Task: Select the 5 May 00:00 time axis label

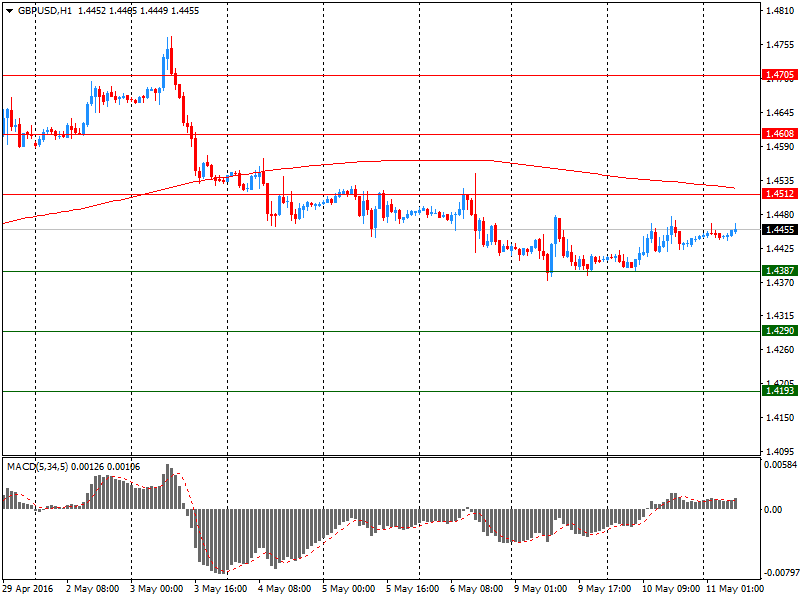Action: click(349, 589)
